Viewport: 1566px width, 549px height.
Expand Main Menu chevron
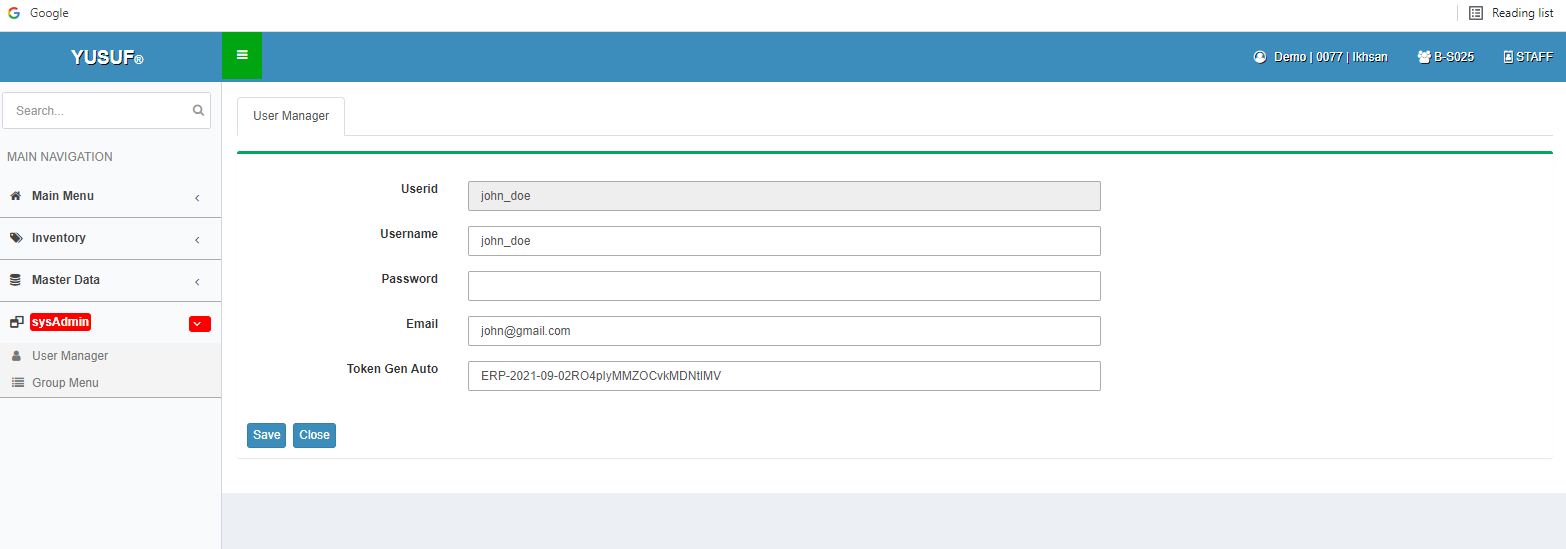(x=197, y=197)
